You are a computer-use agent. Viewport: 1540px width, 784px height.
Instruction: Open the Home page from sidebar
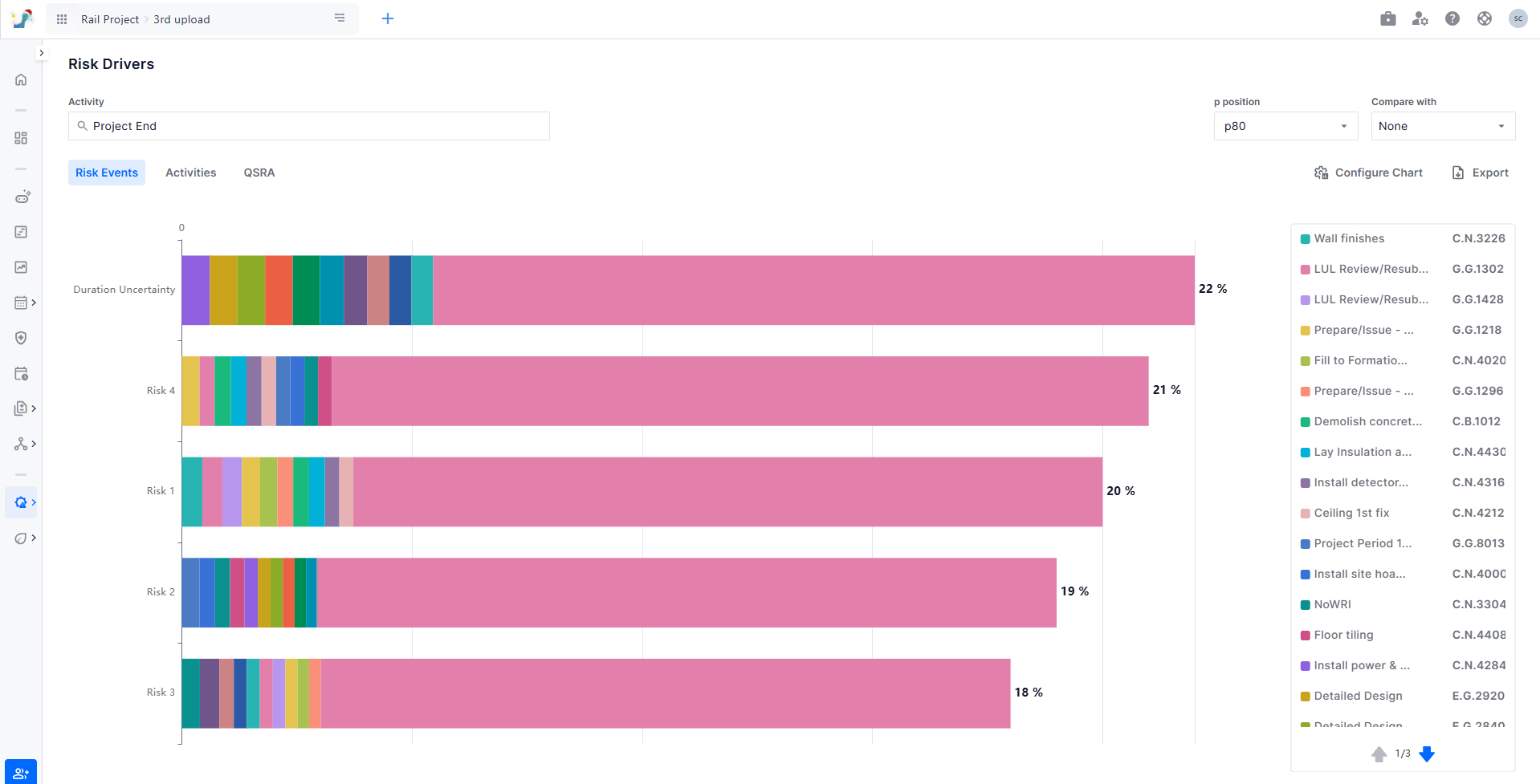(21, 79)
